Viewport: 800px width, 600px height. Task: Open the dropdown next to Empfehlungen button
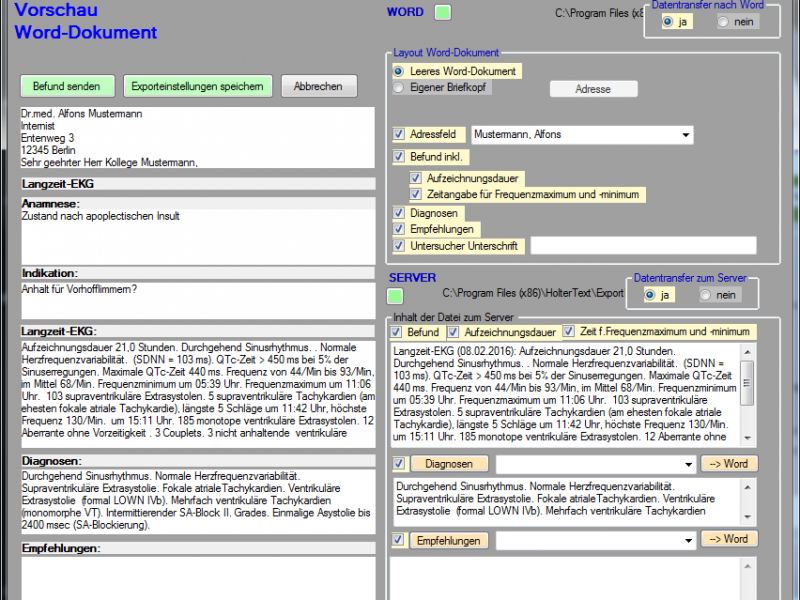pos(688,540)
